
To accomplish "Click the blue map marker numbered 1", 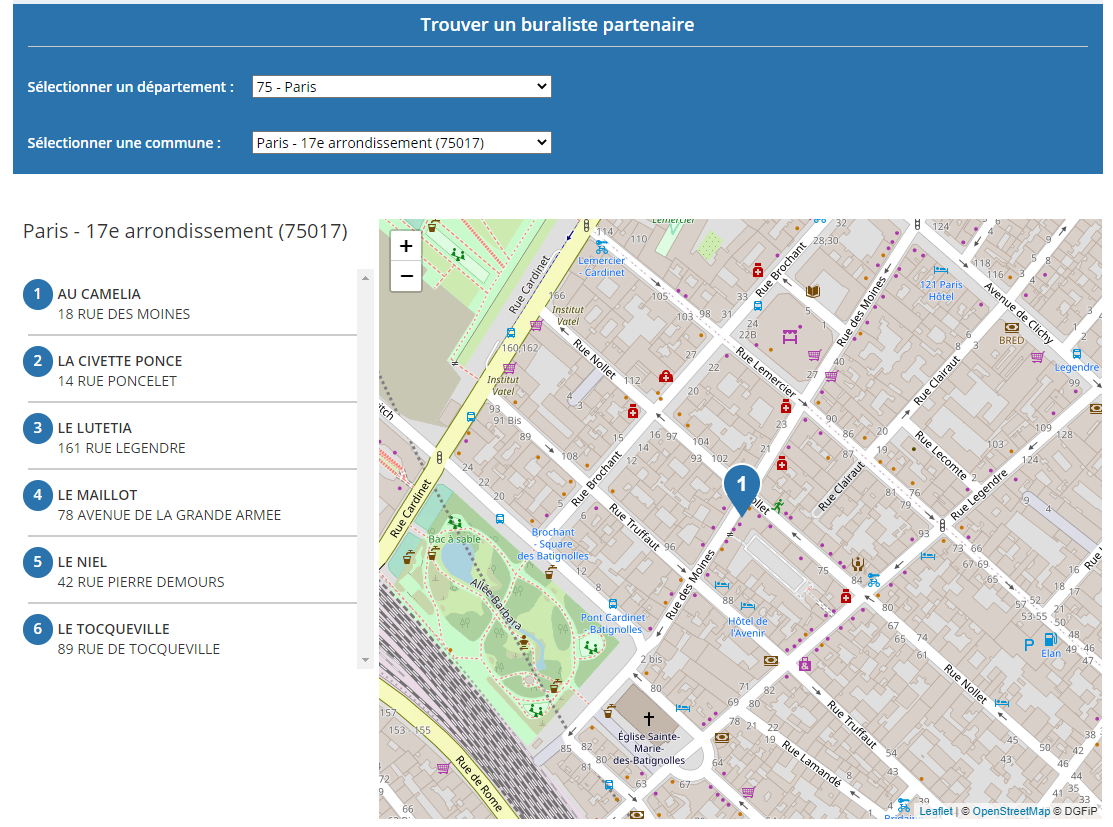I will coord(741,486).
